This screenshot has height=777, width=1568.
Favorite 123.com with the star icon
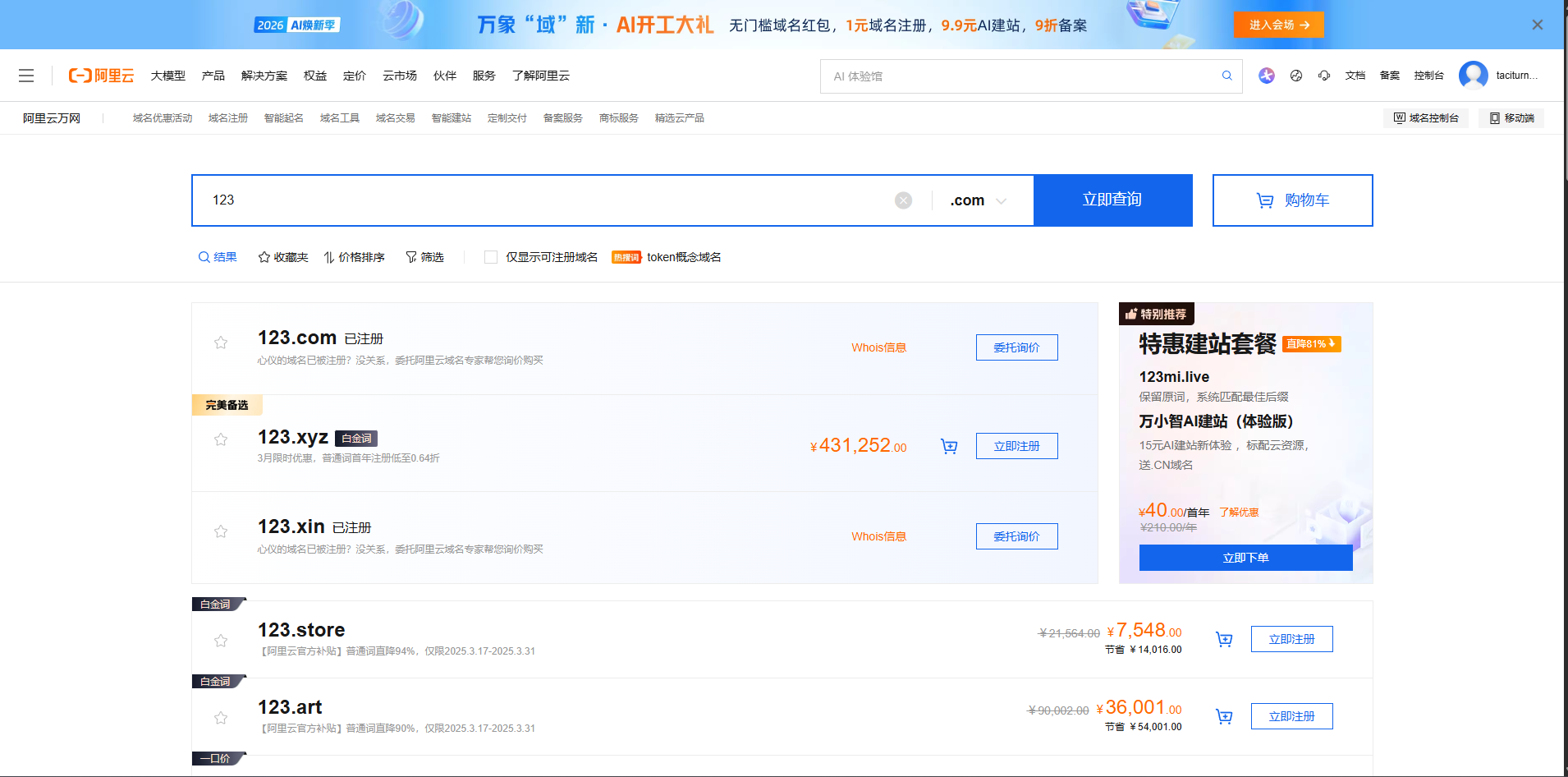click(221, 343)
